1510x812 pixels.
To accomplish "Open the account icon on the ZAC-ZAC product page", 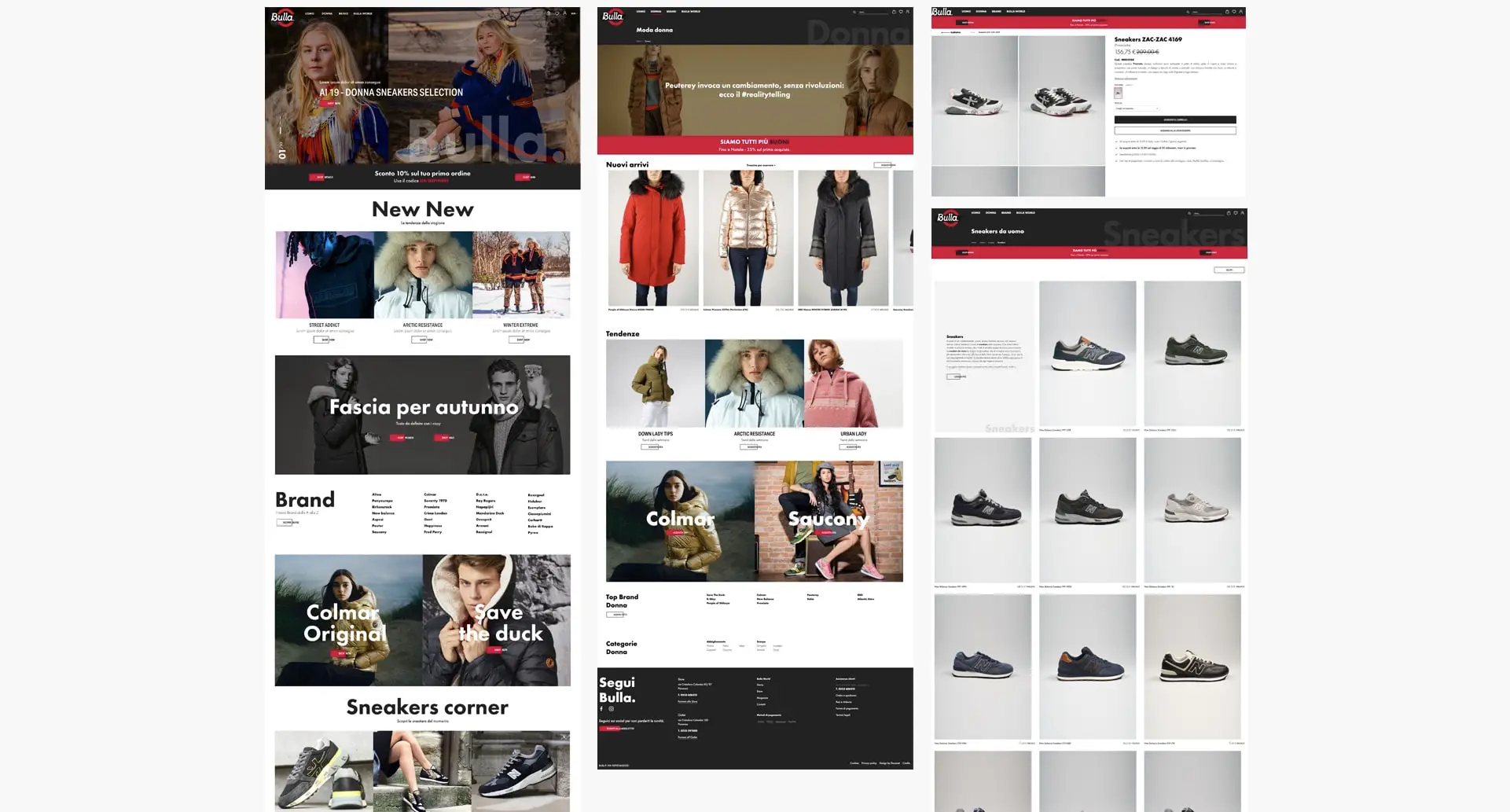I will coord(1240,12).
